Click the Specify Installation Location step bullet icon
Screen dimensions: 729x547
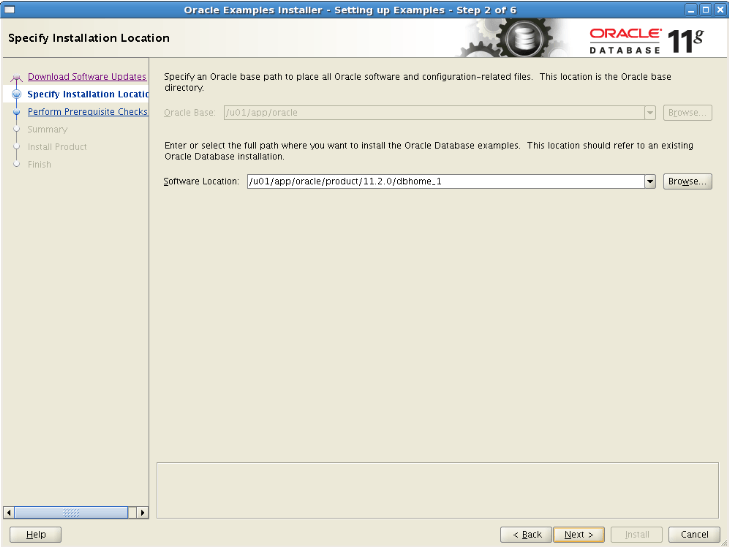click(x=17, y=94)
